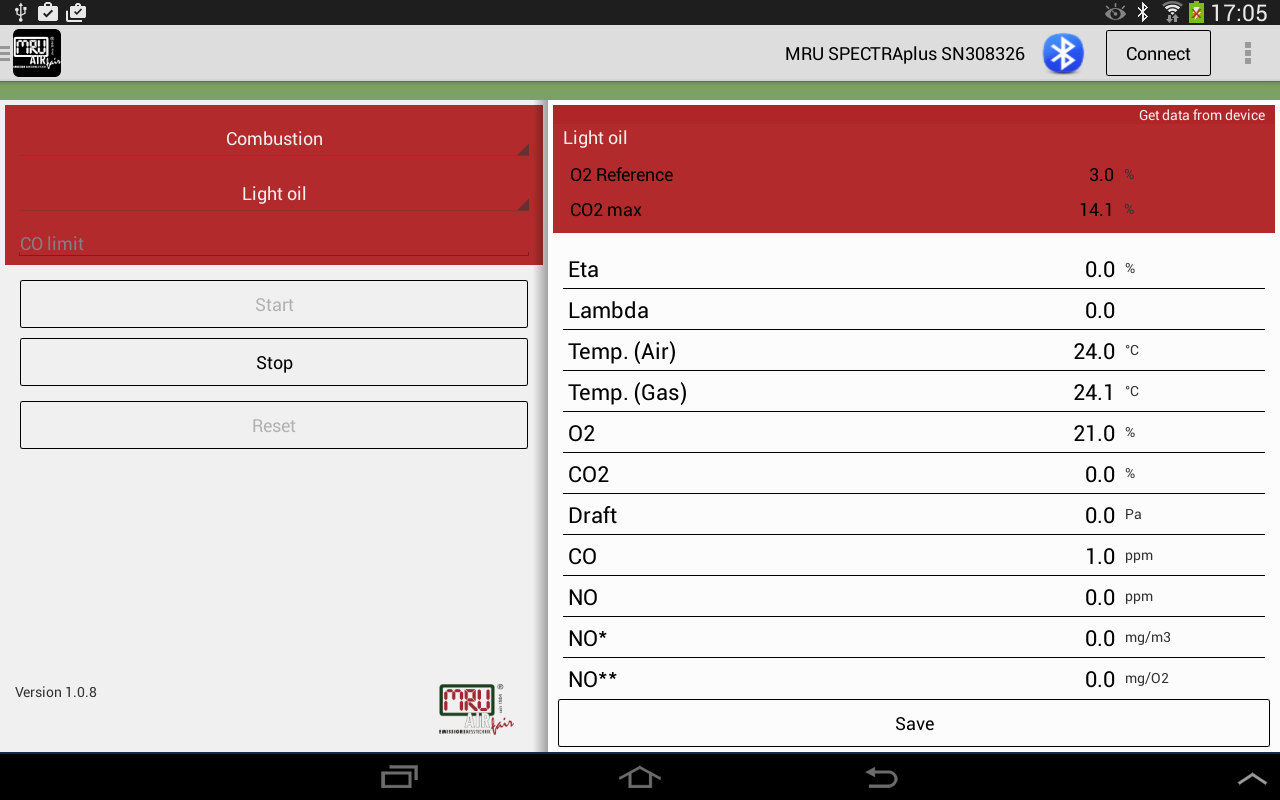Screen dimensions: 1280x800
Task: Save the current measurement values
Action: (912, 723)
